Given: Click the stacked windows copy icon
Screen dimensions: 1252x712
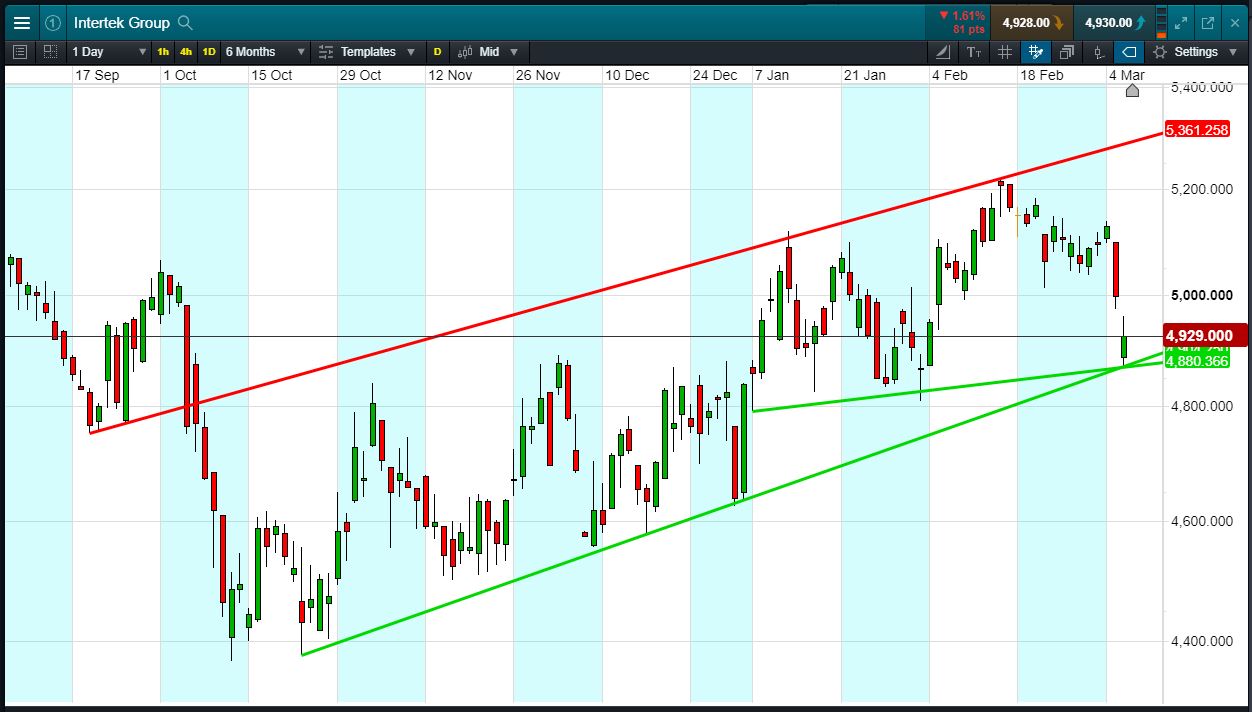Looking at the screenshot, I should click(x=1067, y=52).
